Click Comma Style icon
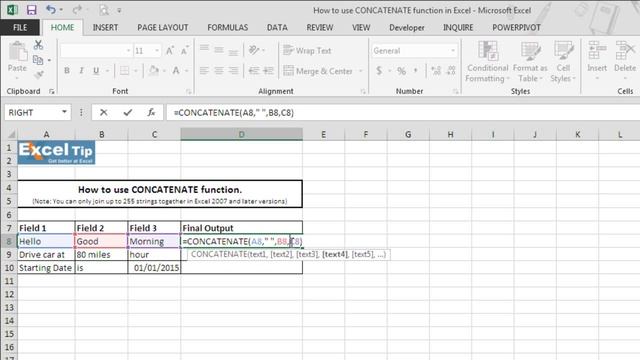Image resolution: width=640 pixels, height=360 pixels. coord(416,71)
